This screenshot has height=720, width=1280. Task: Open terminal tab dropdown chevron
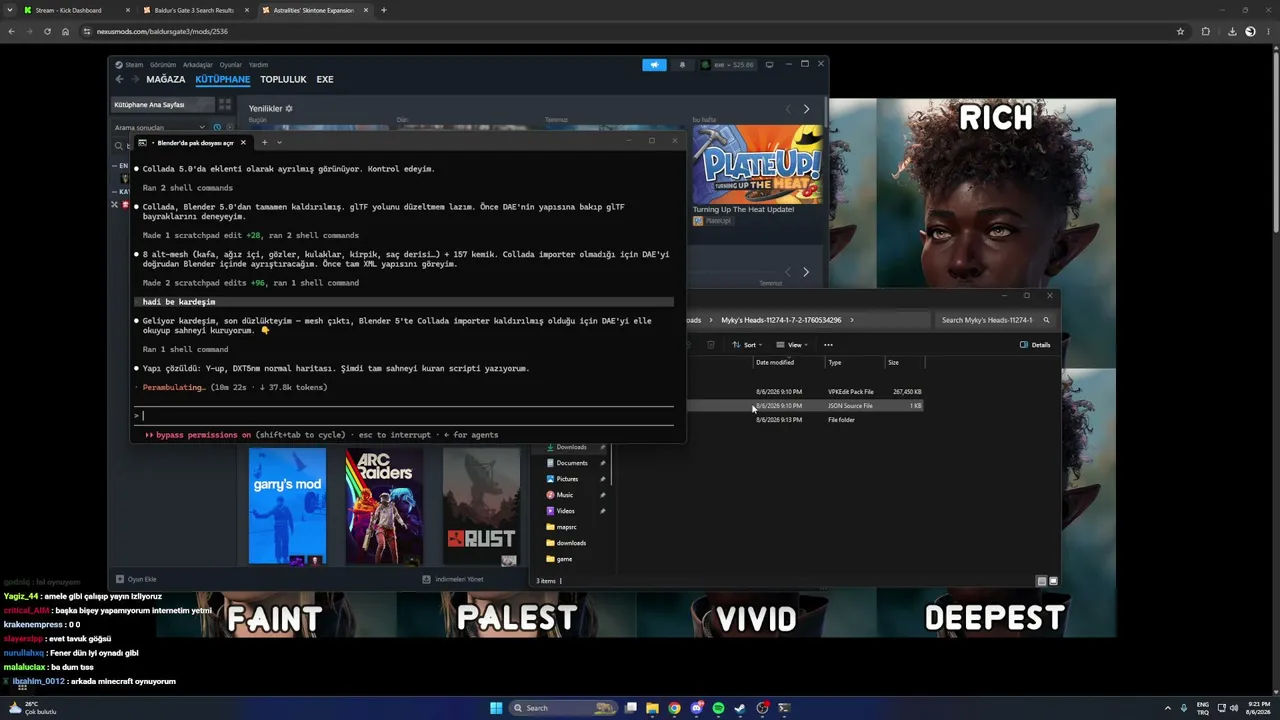click(279, 142)
